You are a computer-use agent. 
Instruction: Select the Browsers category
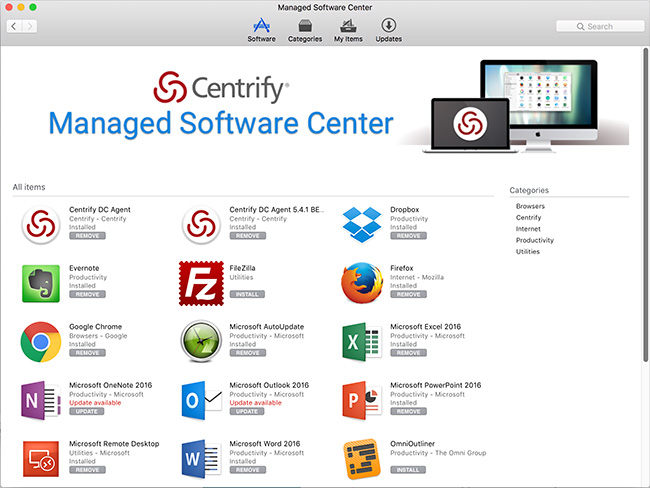tap(530, 206)
